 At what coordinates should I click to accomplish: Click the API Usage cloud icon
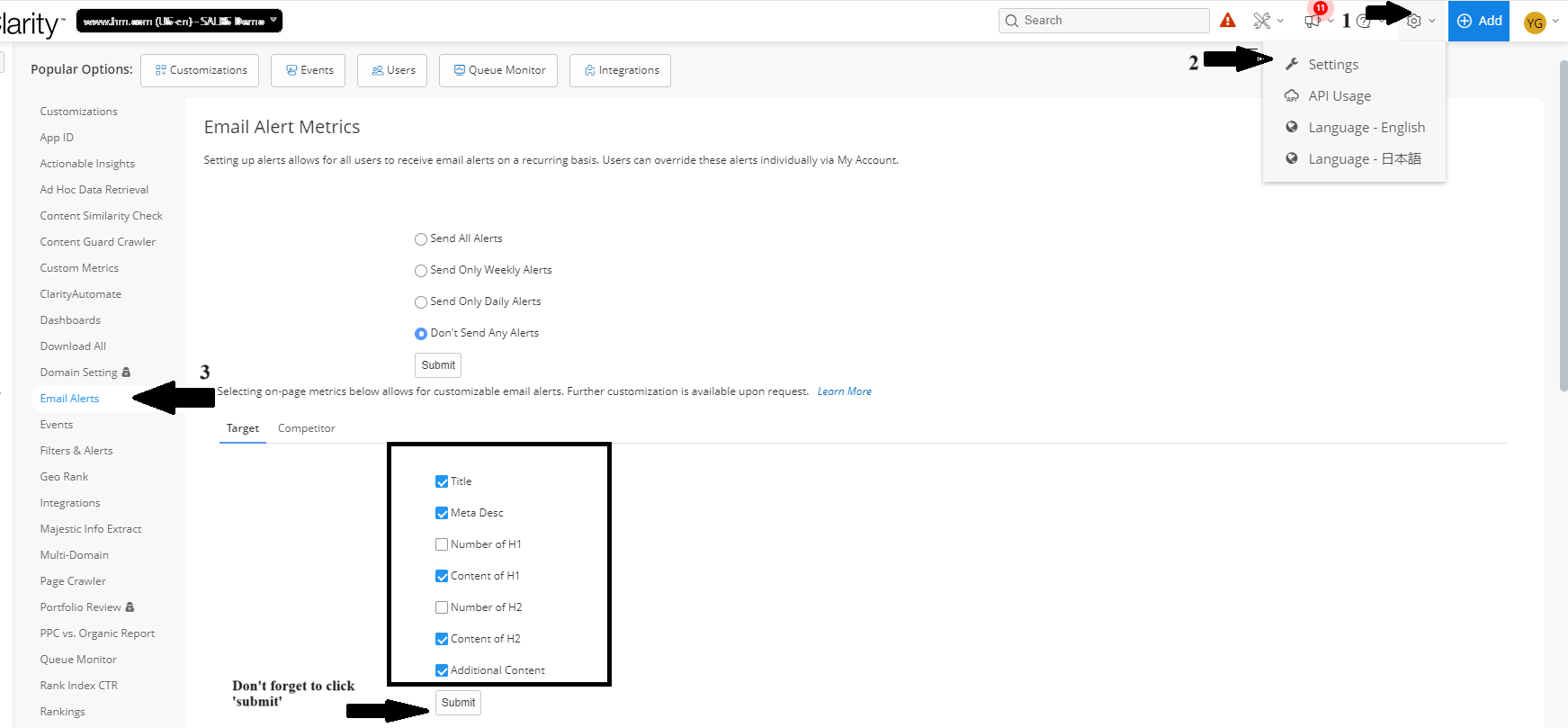tap(1292, 96)
